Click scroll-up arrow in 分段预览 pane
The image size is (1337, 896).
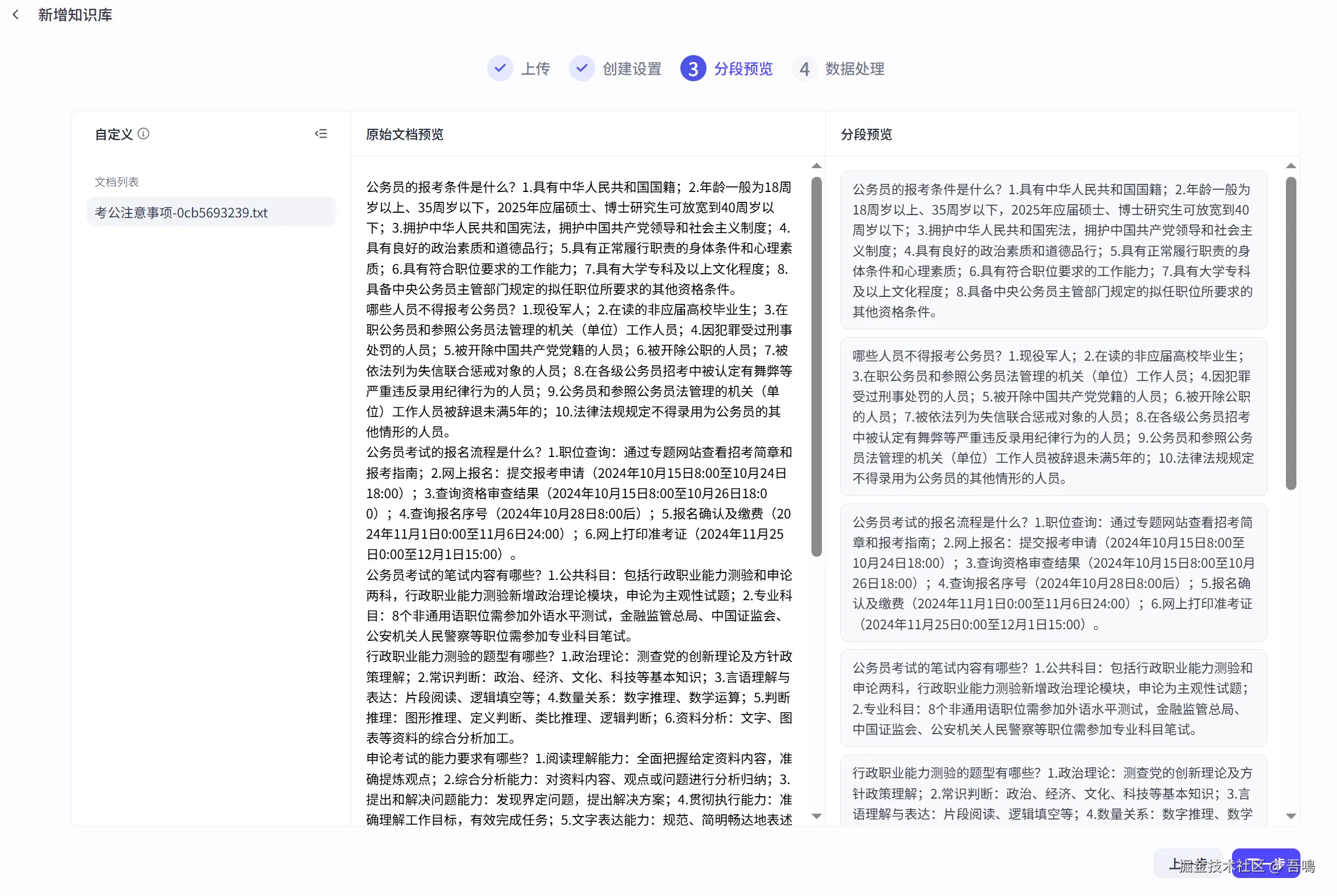1291,166
